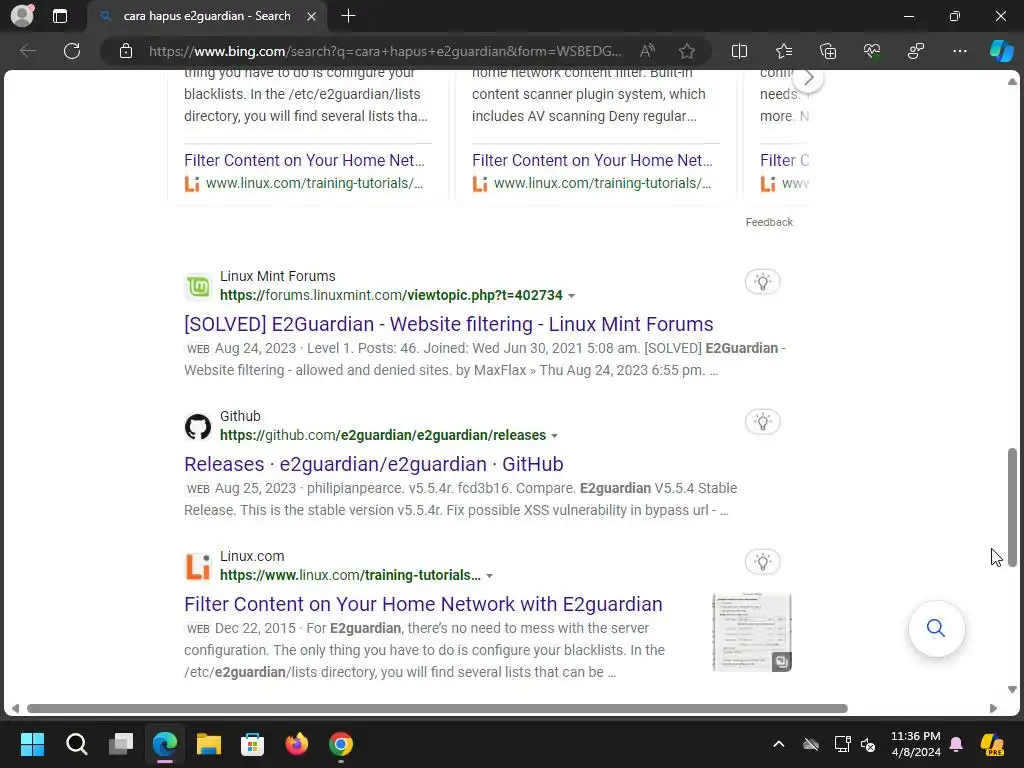Open Collections panel
The image size is (1024, 768).
point(827,51)
